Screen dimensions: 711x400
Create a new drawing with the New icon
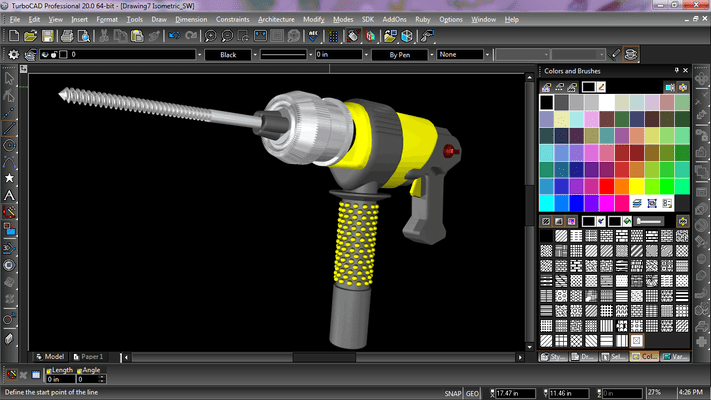pos(14,36)
